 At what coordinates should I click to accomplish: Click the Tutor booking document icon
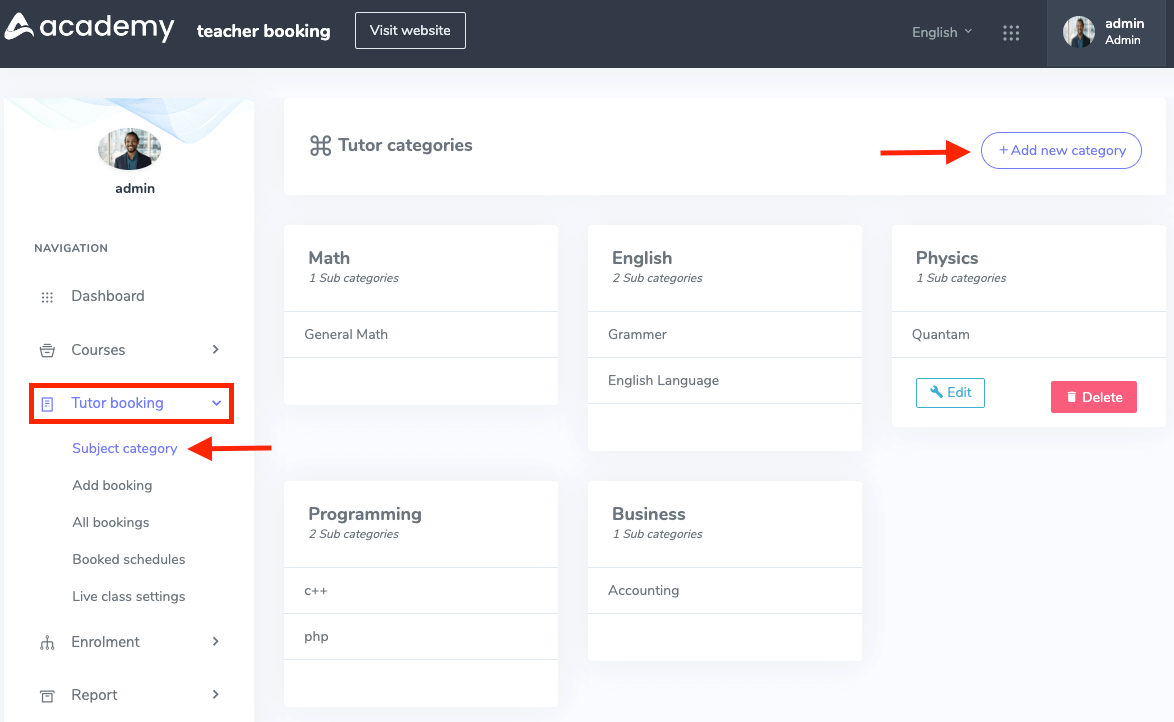pos(47,404)
